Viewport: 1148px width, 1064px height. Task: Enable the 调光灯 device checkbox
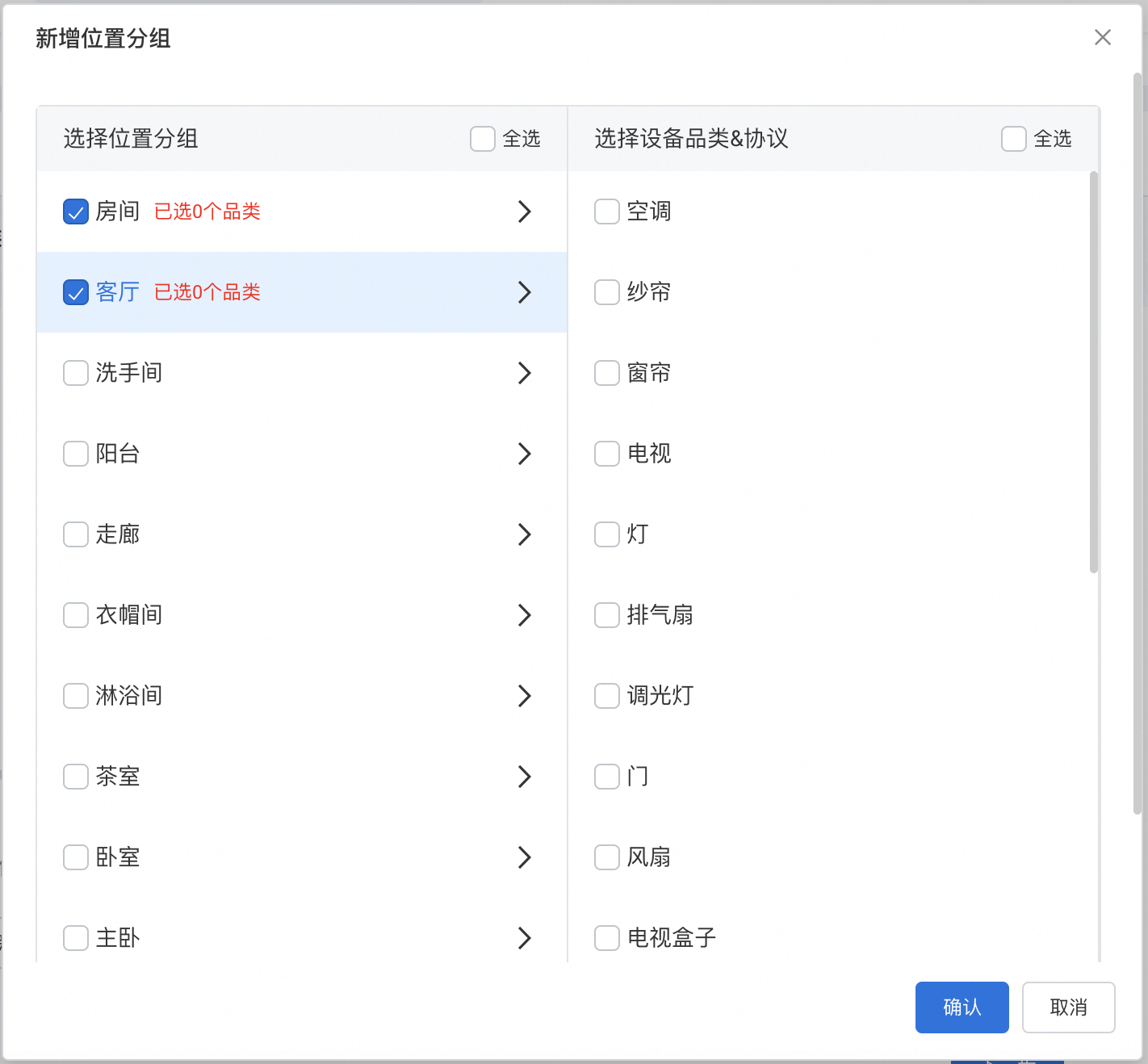pos(607,696)
